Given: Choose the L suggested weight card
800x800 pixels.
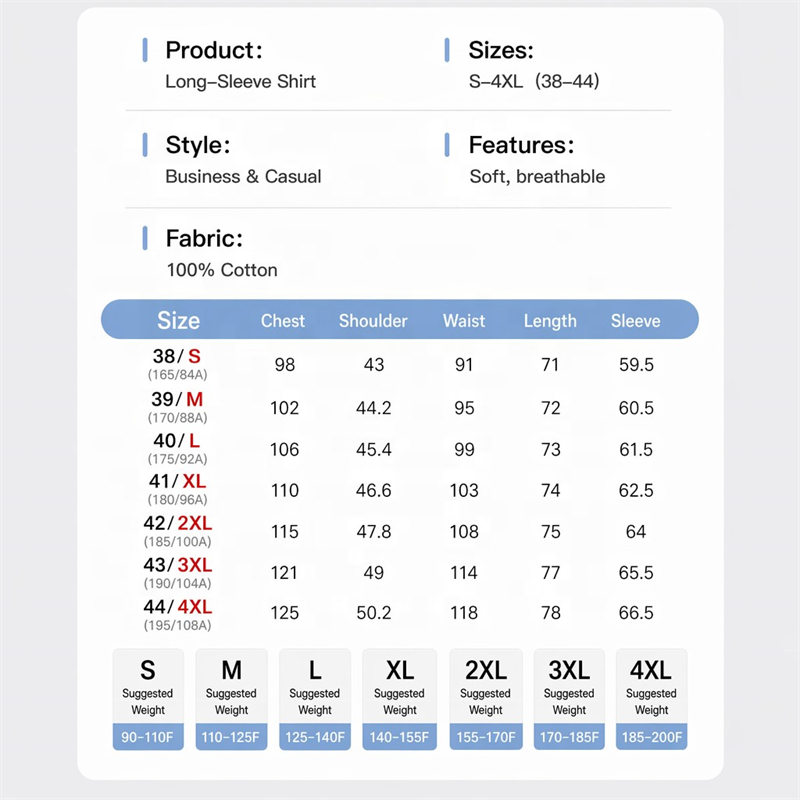Looking at the screenshot, I should click(x=315, y=699).
